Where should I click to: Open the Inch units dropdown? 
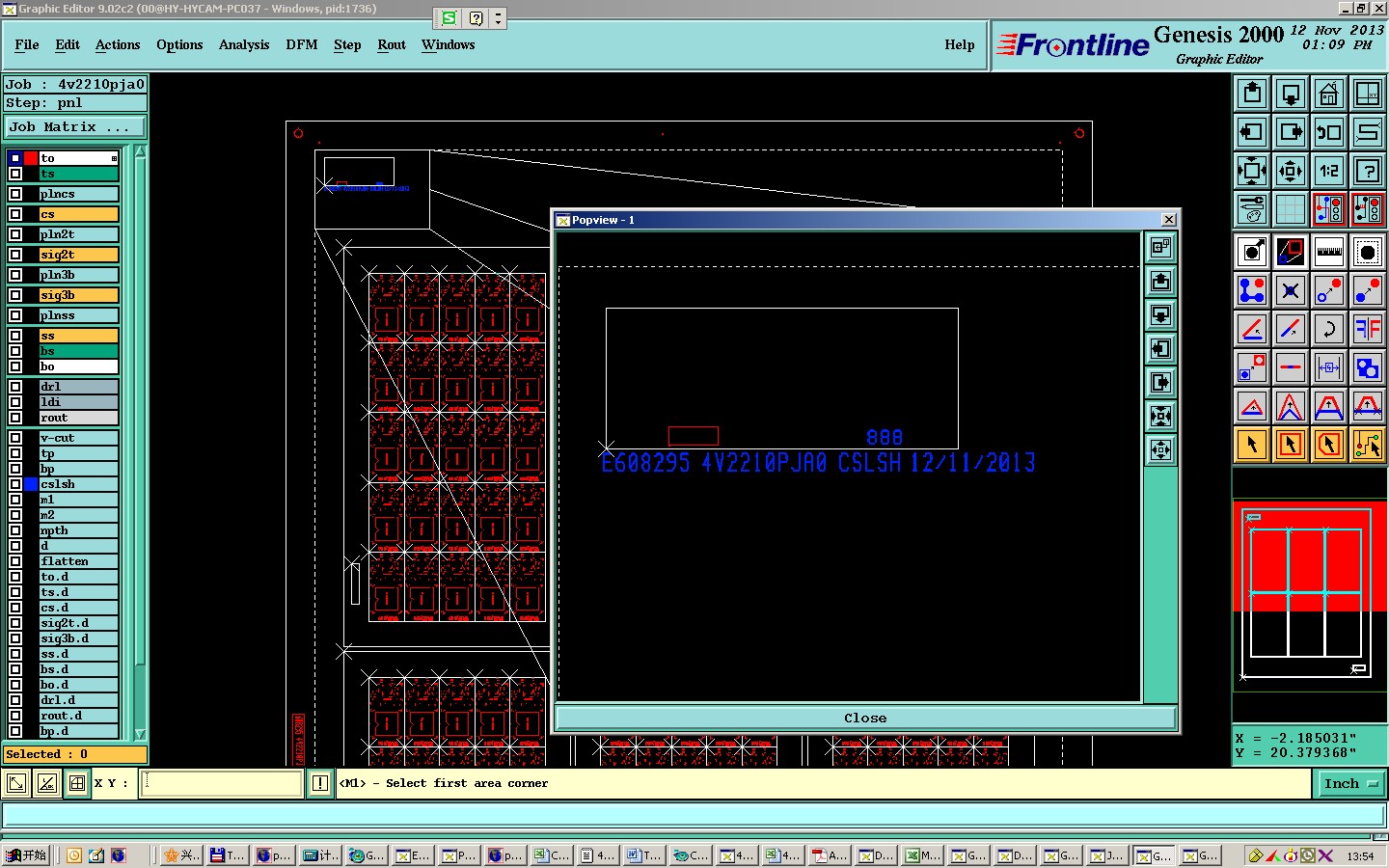pos(1350,784)
